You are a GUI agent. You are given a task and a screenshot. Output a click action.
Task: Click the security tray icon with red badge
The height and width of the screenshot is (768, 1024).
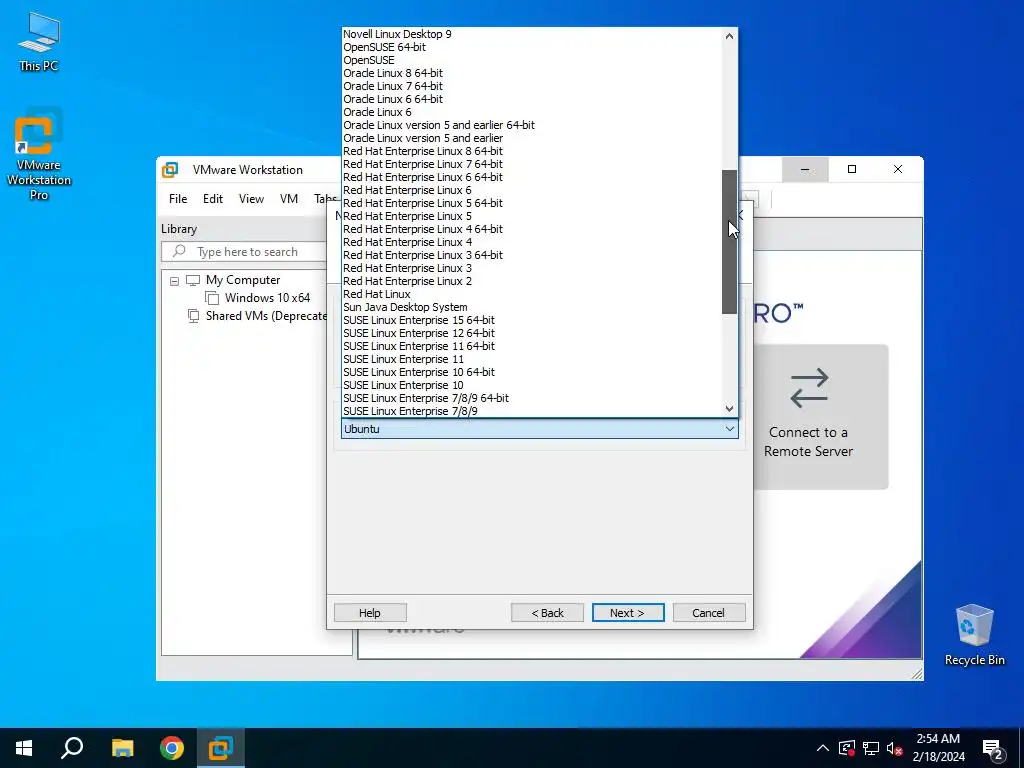tap(846, 748)
